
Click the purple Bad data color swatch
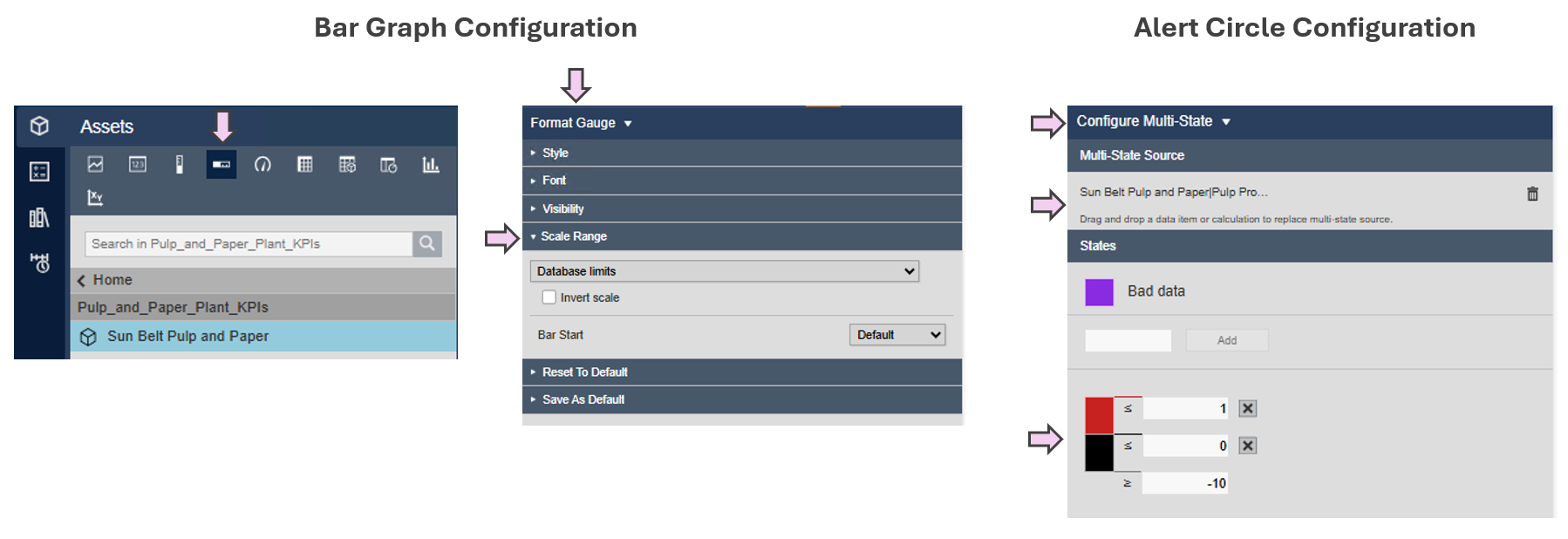[1099, 292]
